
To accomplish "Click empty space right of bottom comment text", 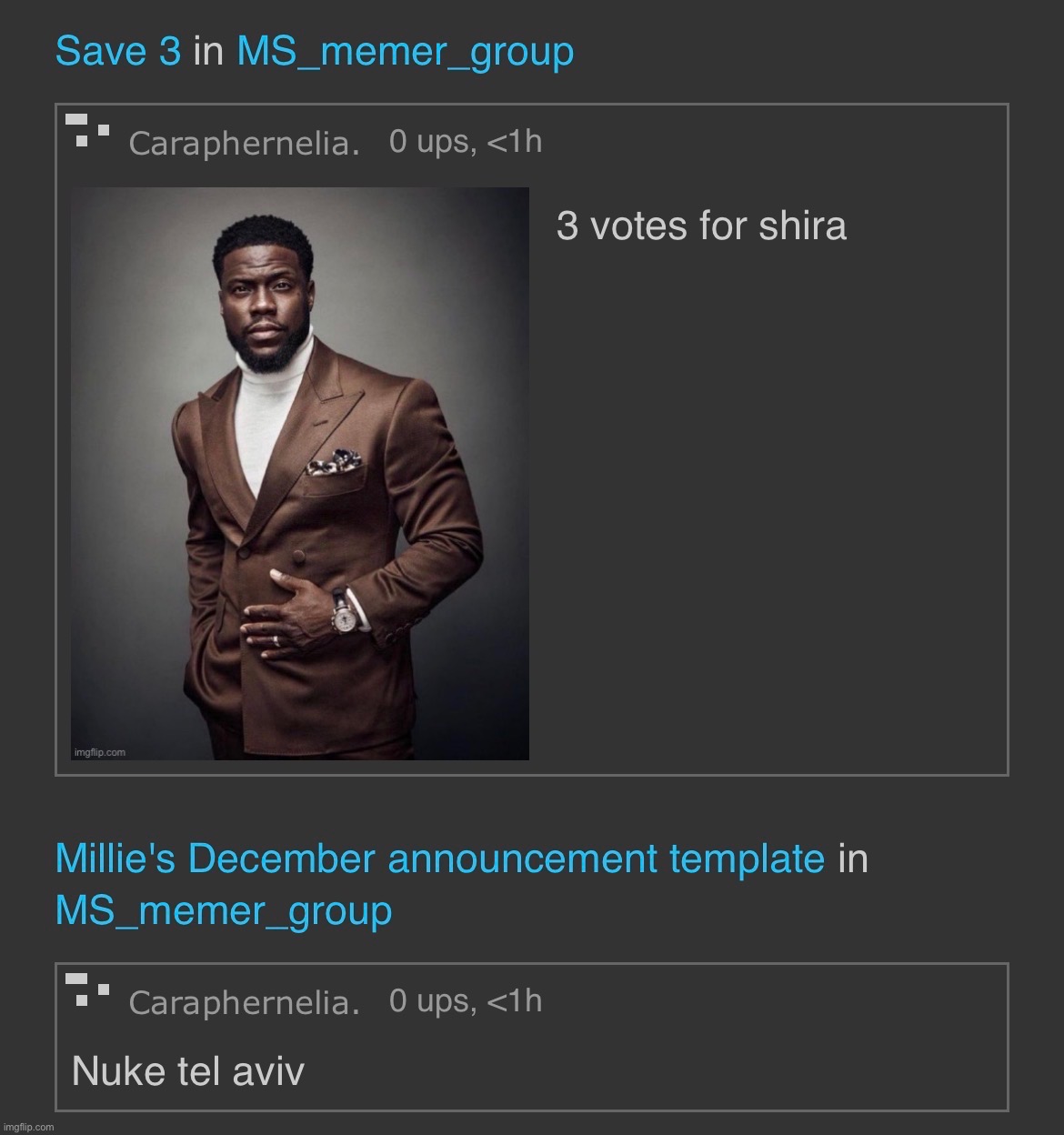I will pyautogui.click(x=655, y=1070).
